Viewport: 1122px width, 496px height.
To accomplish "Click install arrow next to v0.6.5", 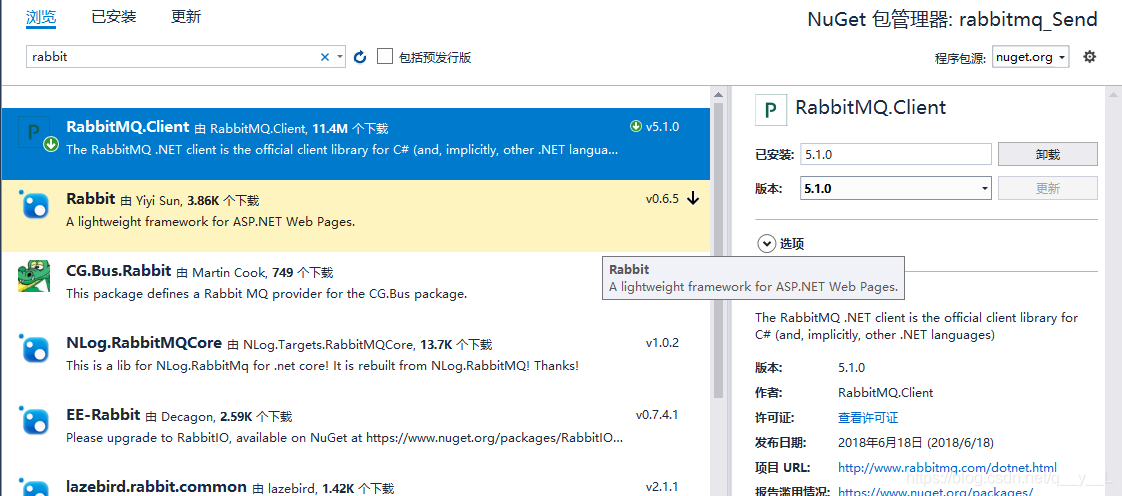I will [693, 199].
